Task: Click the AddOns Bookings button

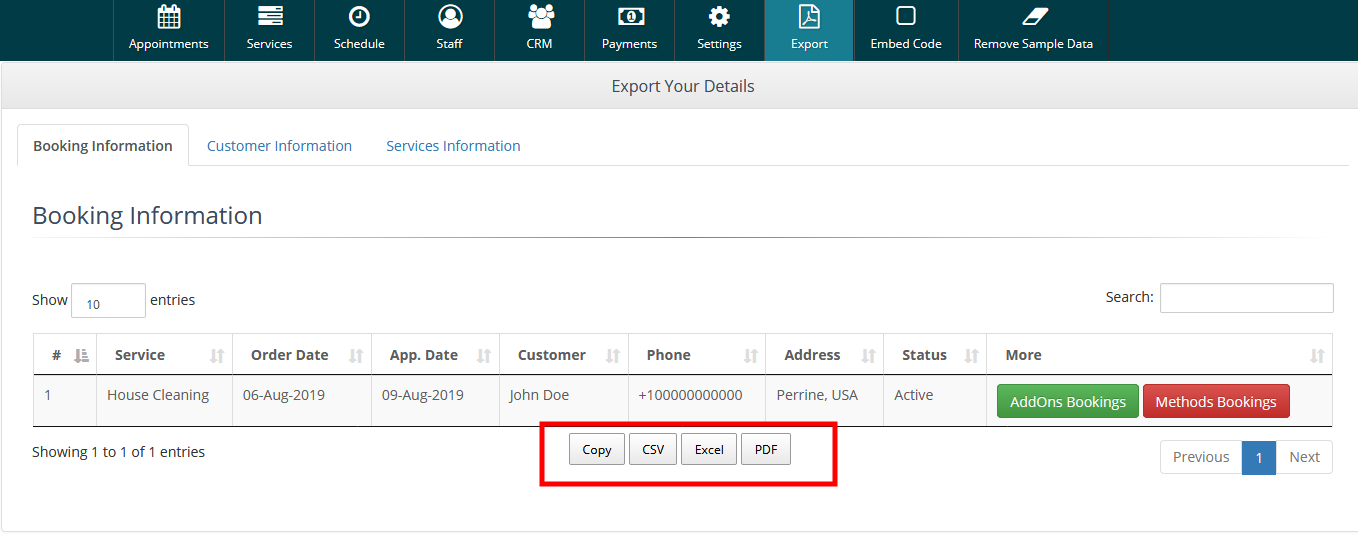Action: 1068,402
